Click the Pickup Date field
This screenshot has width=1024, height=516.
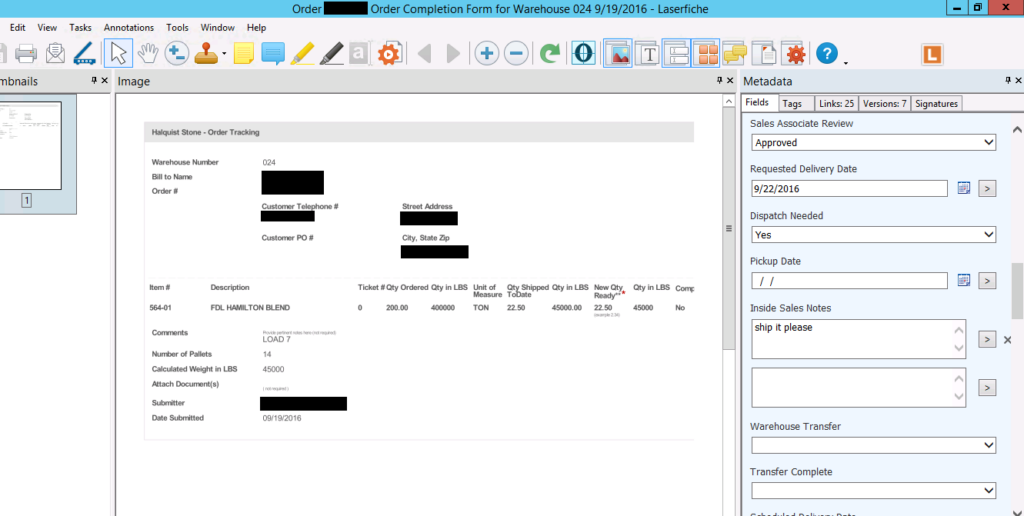coord(849,281)
